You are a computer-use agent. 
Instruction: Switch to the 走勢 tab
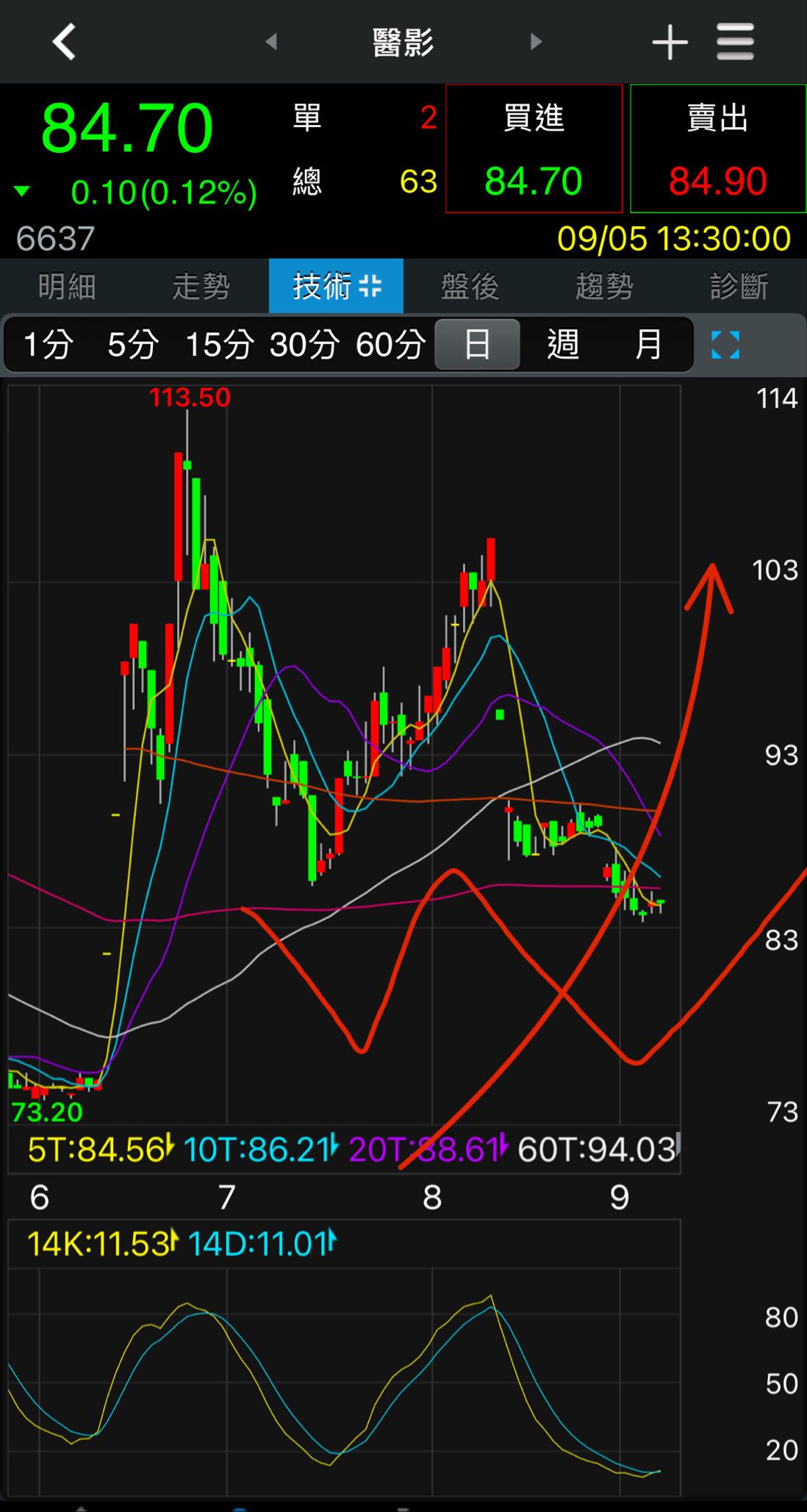click(x=201, y=286)
